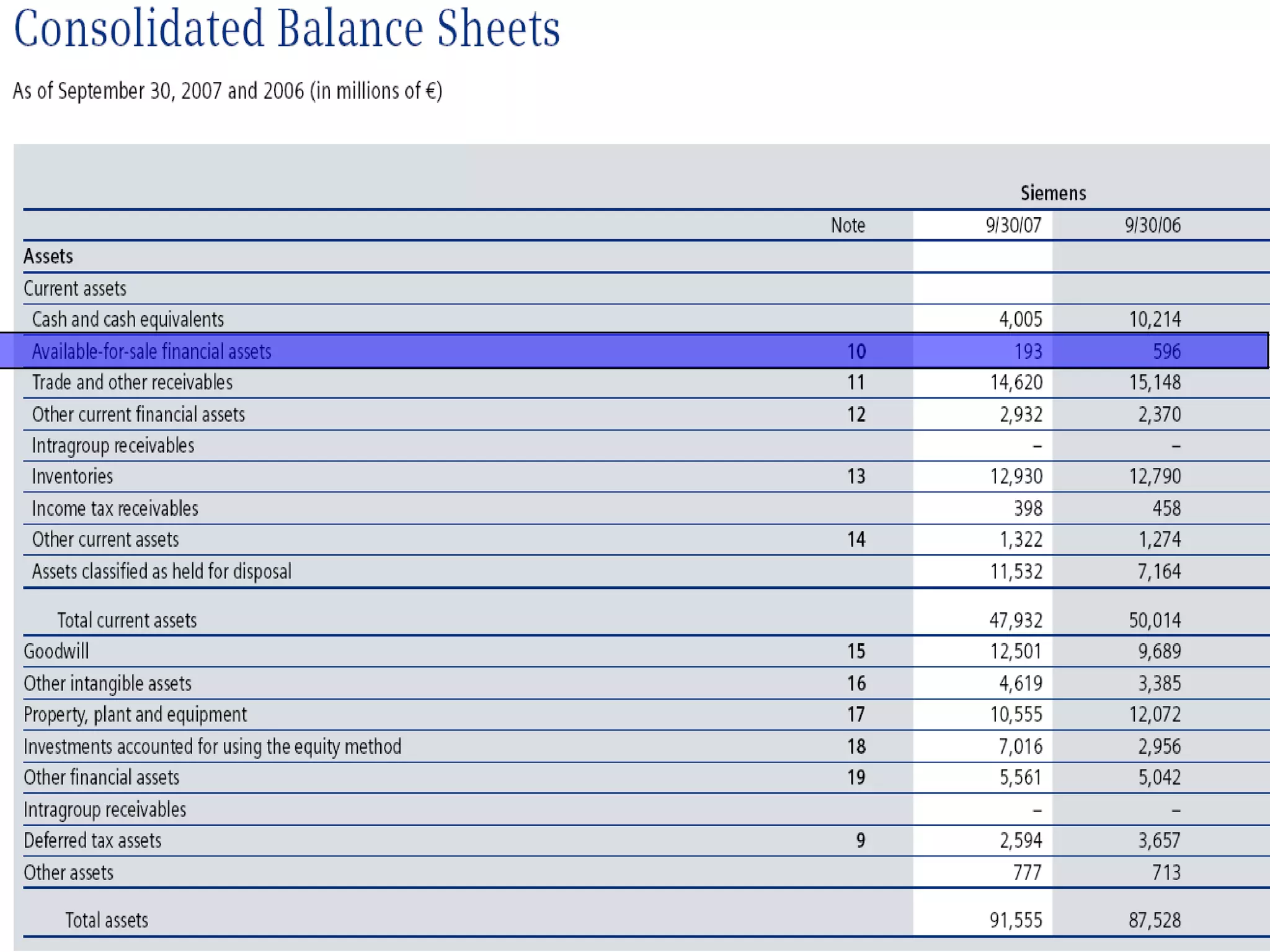Click the 12,930 inventories value
Screen dimensions: 1270x952
[1016, 477]
